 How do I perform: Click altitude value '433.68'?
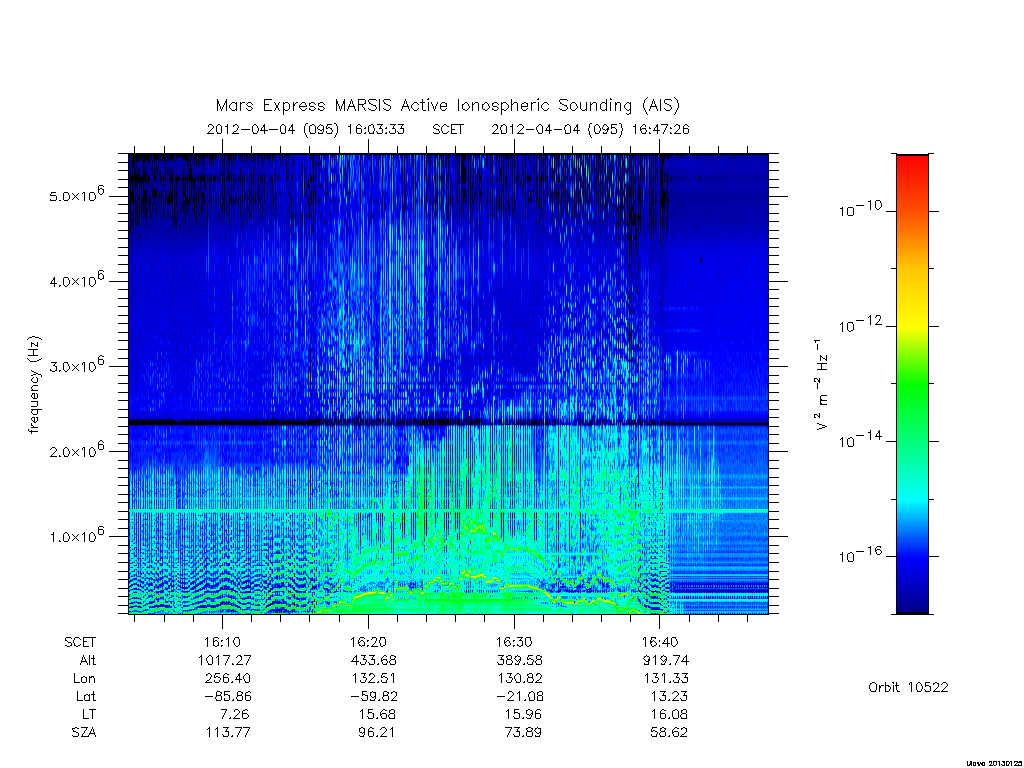coord(373,660)
